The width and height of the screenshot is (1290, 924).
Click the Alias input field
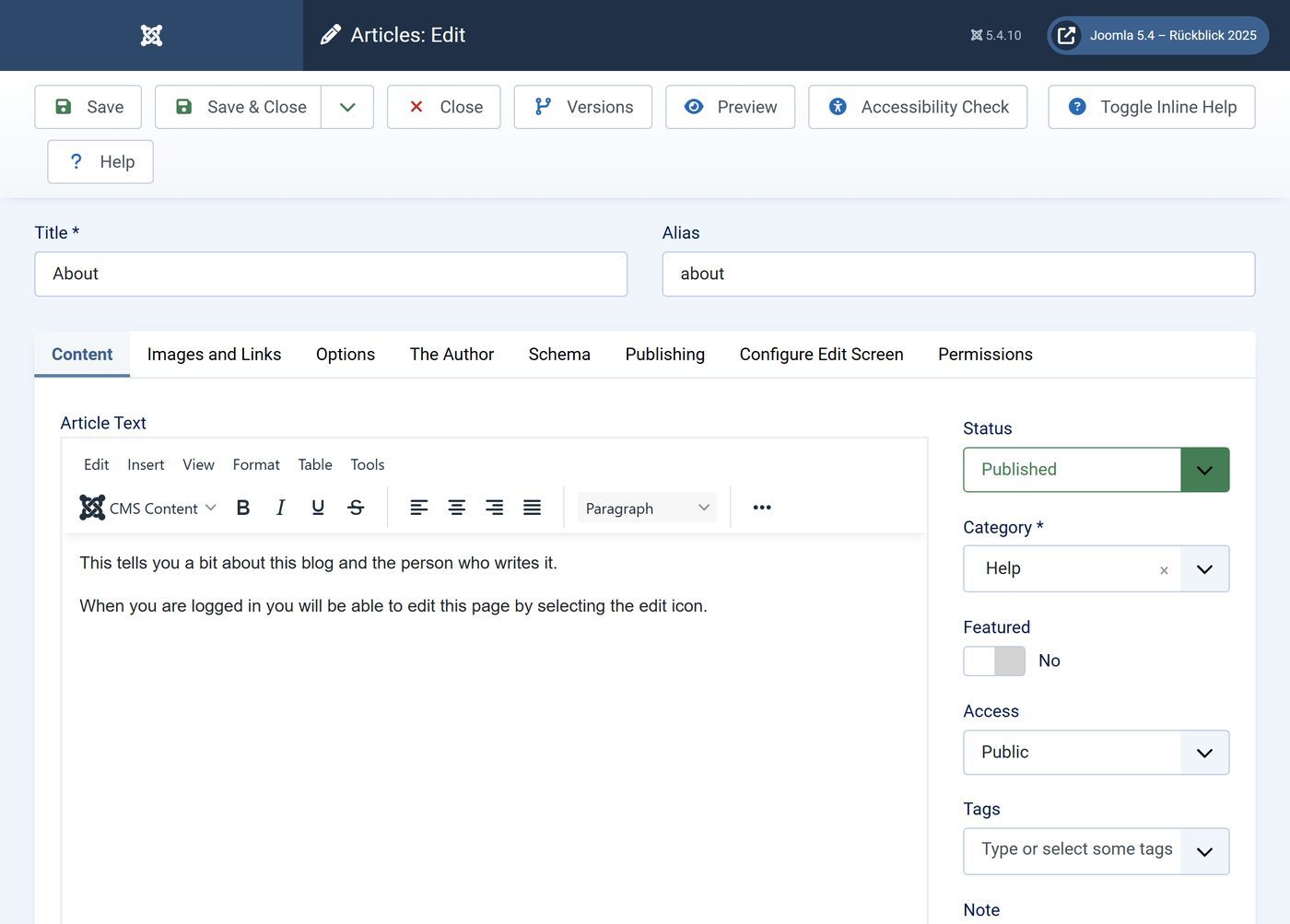click(958, 275)
